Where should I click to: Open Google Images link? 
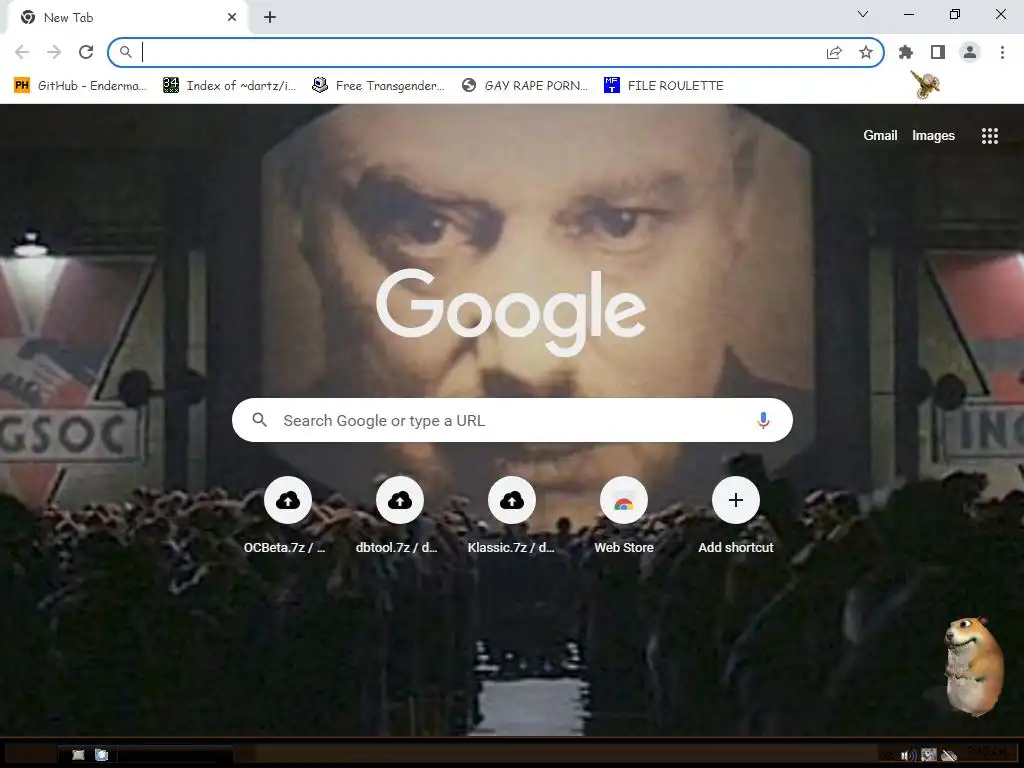click(x=933, y=135)
